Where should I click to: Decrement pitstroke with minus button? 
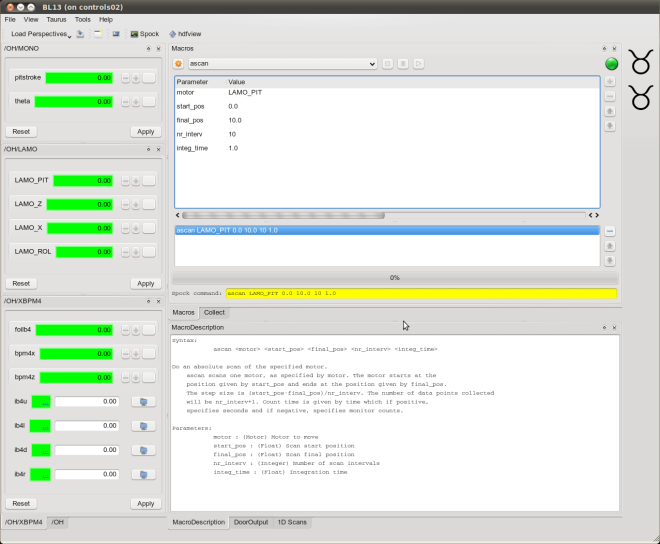coord(125,78)
